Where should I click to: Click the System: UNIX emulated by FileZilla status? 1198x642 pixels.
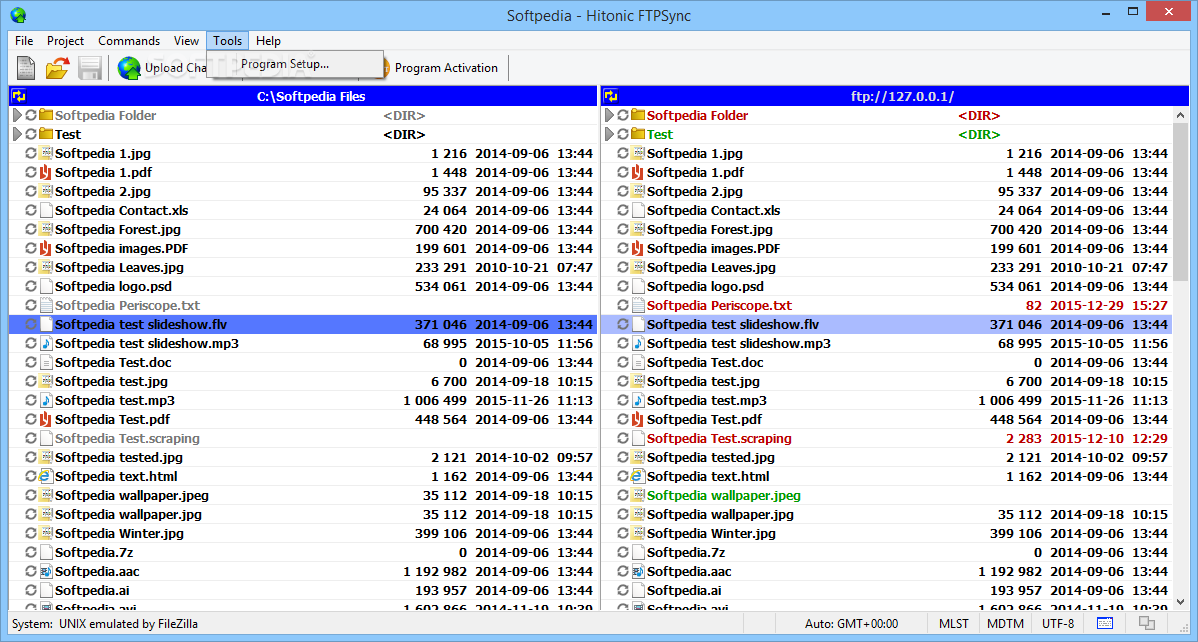[x=105, y=624]
